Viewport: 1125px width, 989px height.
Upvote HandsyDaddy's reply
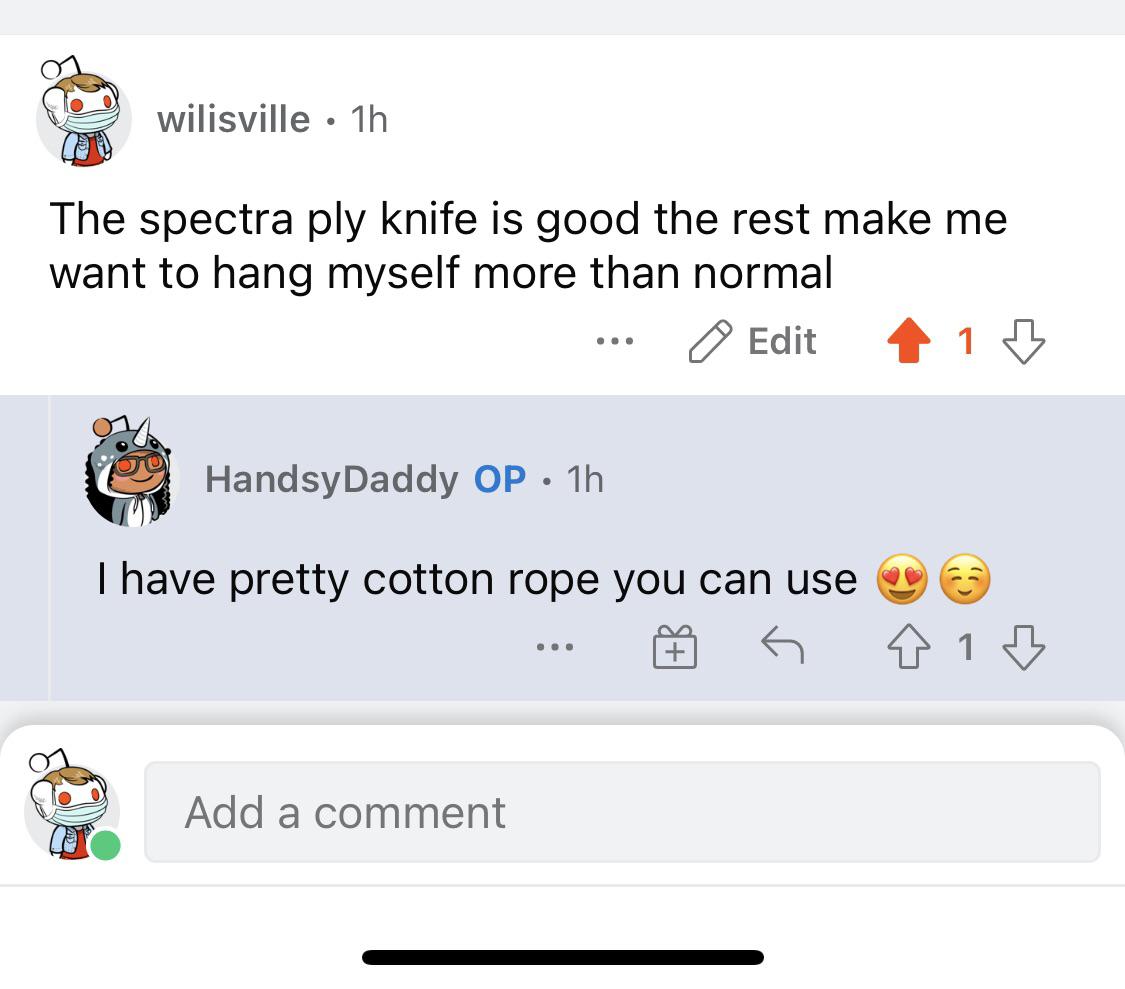tap(907, 646)
